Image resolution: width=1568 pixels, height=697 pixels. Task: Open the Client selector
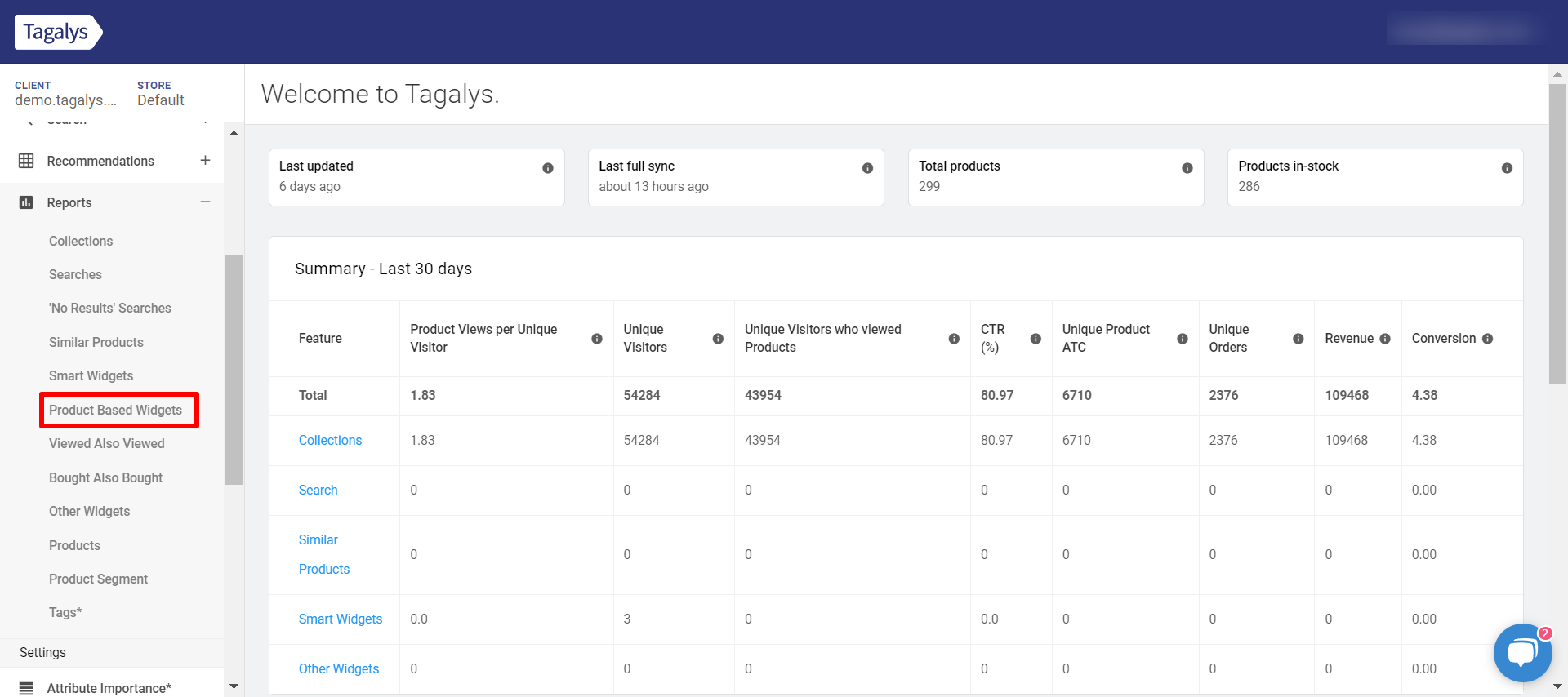(65, 94)
